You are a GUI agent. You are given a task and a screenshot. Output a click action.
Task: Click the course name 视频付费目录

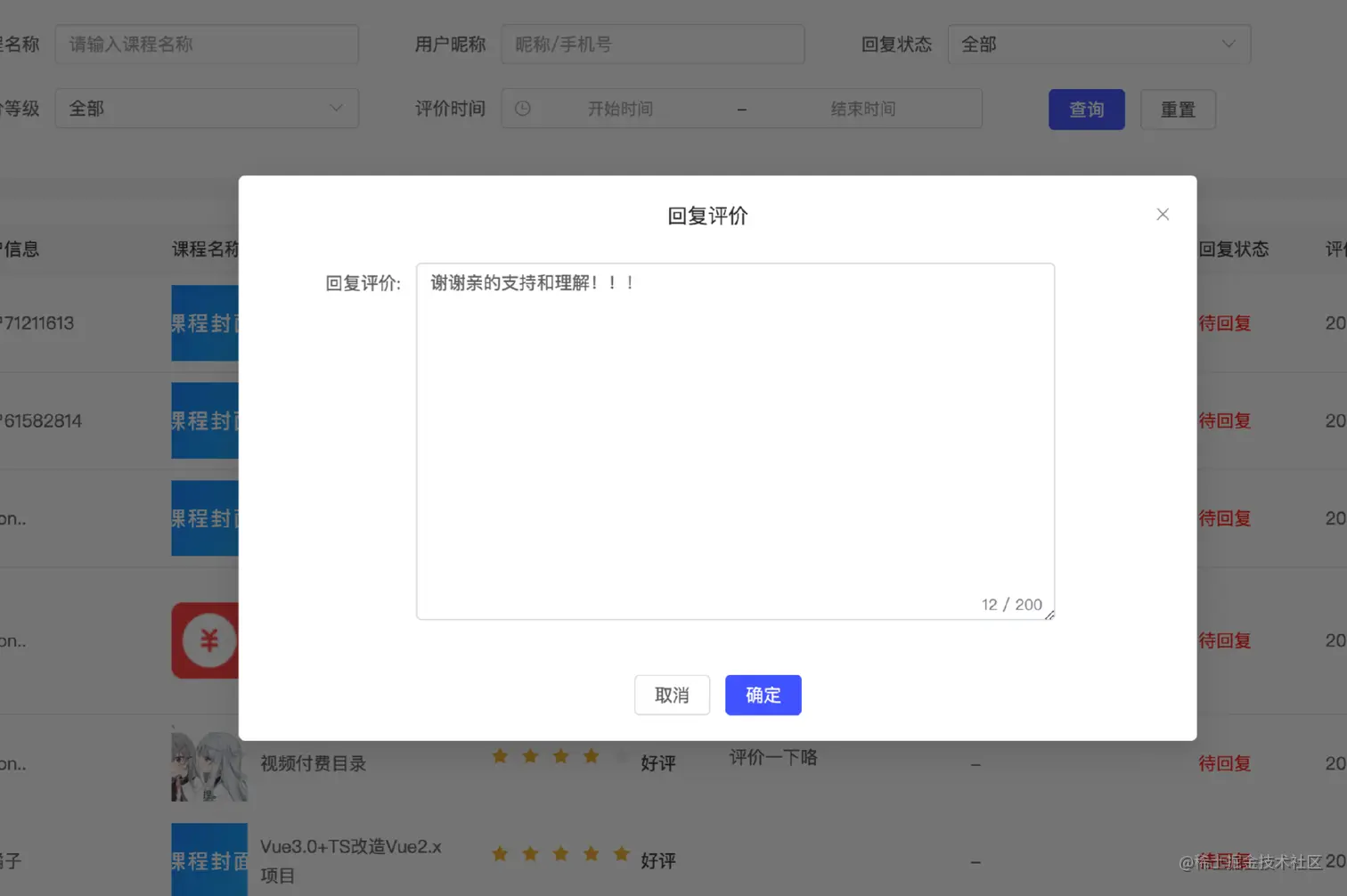coord(314,763)
